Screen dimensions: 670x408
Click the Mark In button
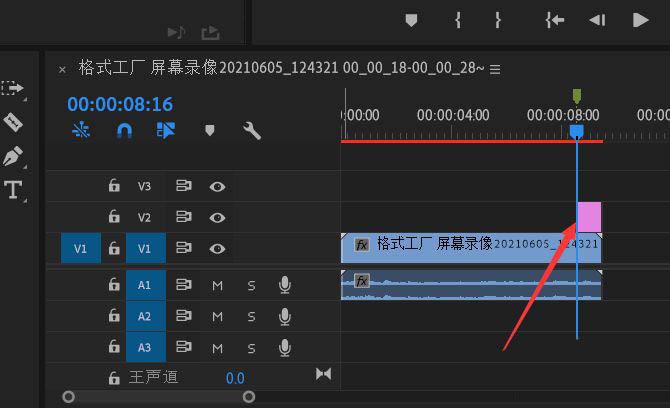coord(457,20)
